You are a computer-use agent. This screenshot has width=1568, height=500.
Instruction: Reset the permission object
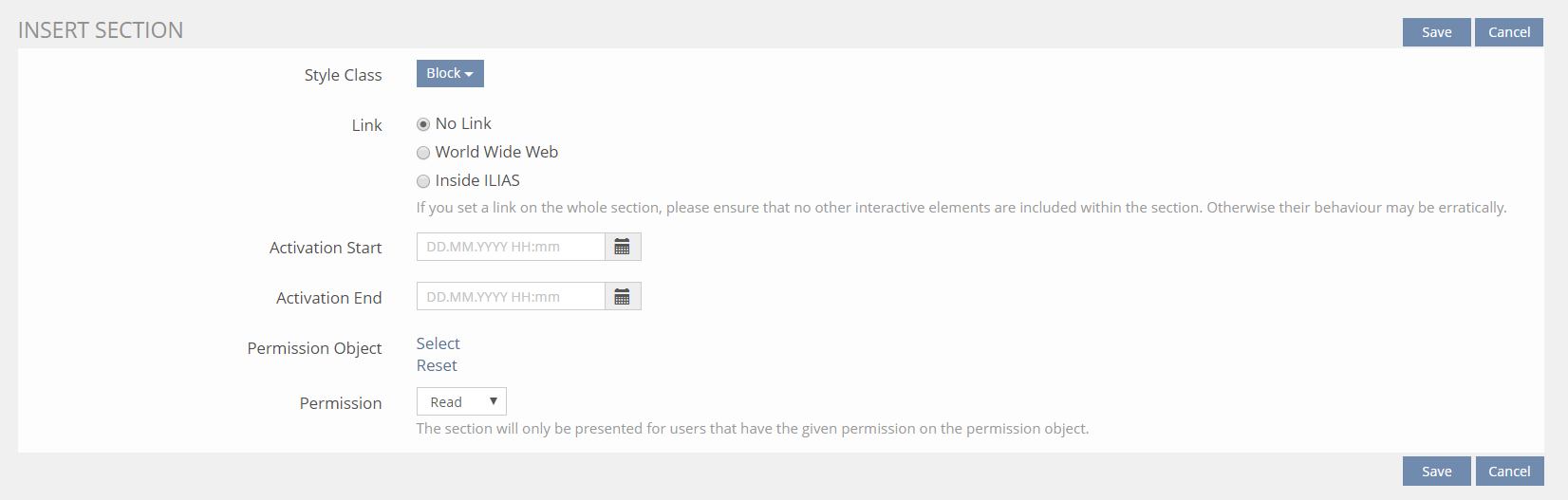click(437, 365)
